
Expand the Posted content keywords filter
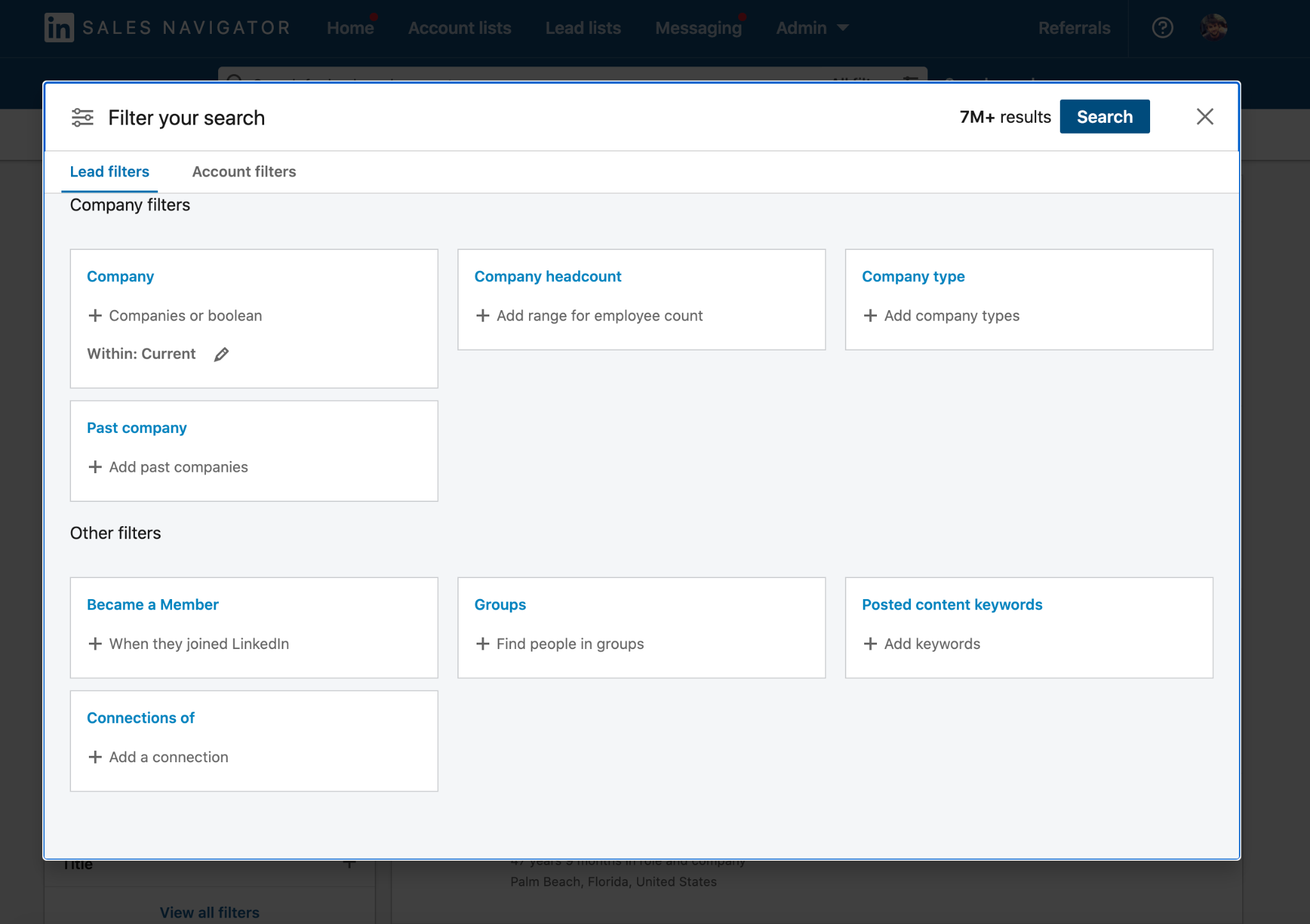point(953,604)
